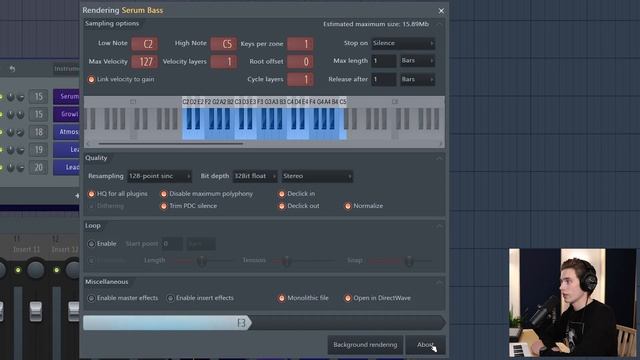Toggle the Insert 11 mute LED
The image size is (640, 360).
18,270
